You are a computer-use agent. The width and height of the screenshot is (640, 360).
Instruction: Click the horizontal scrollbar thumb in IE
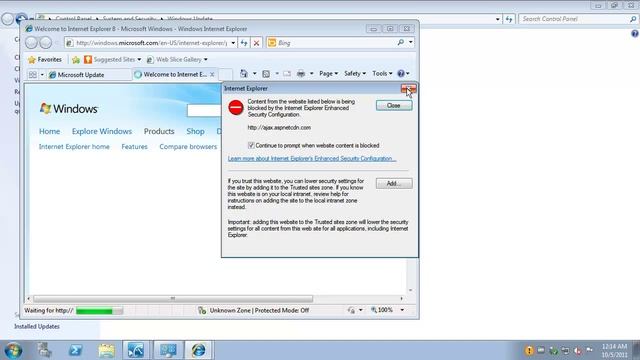[x=173, y=298]
